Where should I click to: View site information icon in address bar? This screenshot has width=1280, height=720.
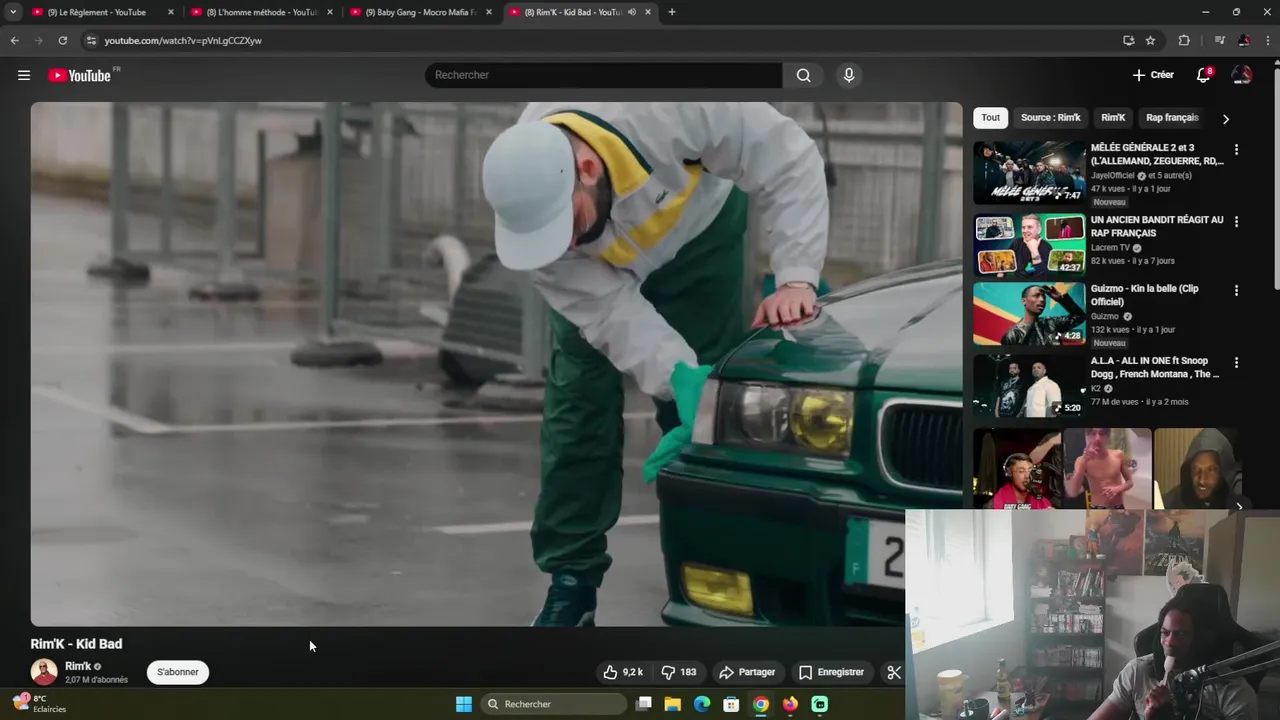pos(91,40)
